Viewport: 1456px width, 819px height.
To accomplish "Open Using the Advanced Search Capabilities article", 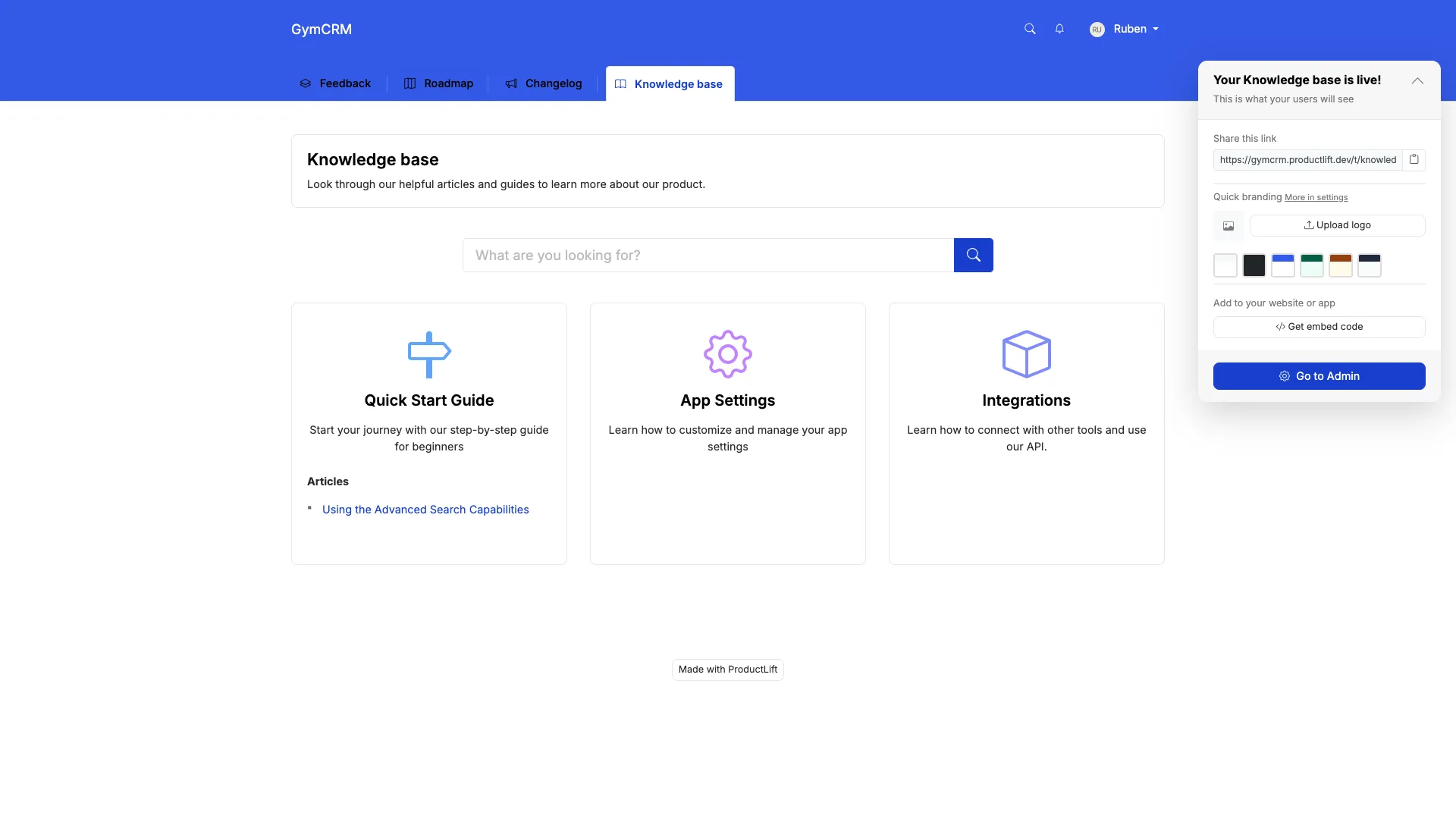I will 425,509.
